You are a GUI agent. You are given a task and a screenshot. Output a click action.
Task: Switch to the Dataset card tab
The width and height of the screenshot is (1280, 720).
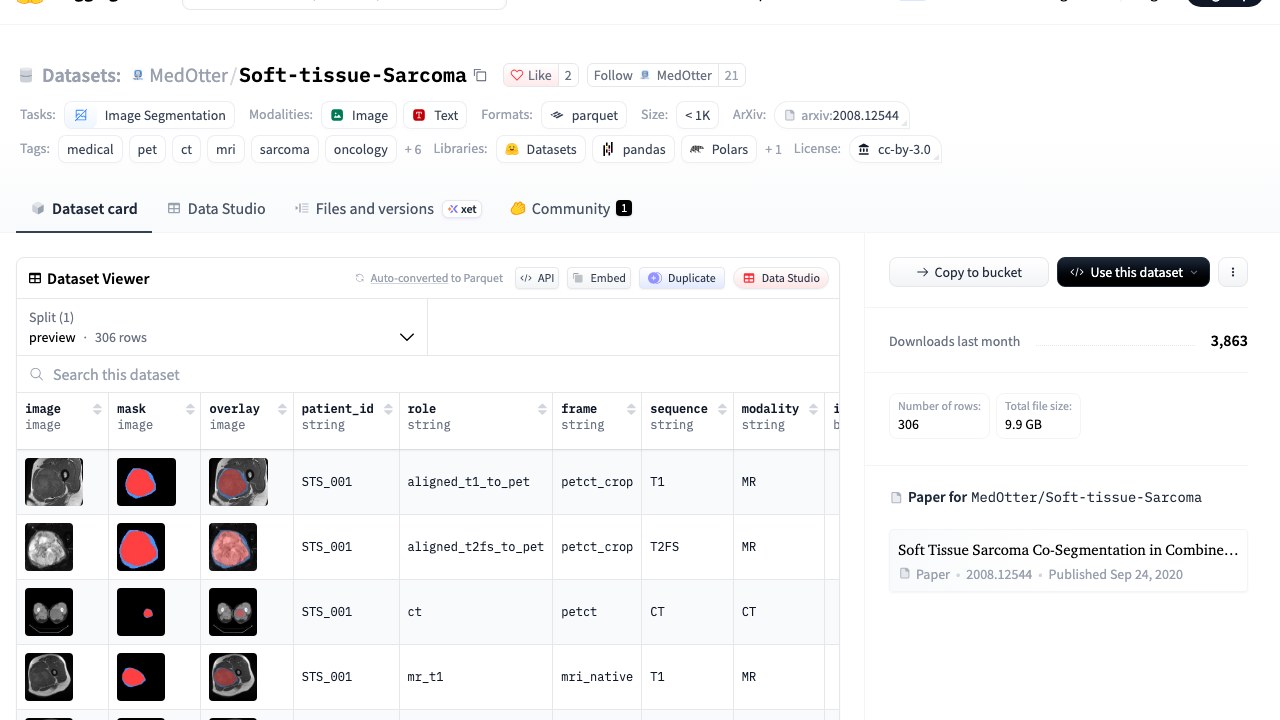[84, 209]
